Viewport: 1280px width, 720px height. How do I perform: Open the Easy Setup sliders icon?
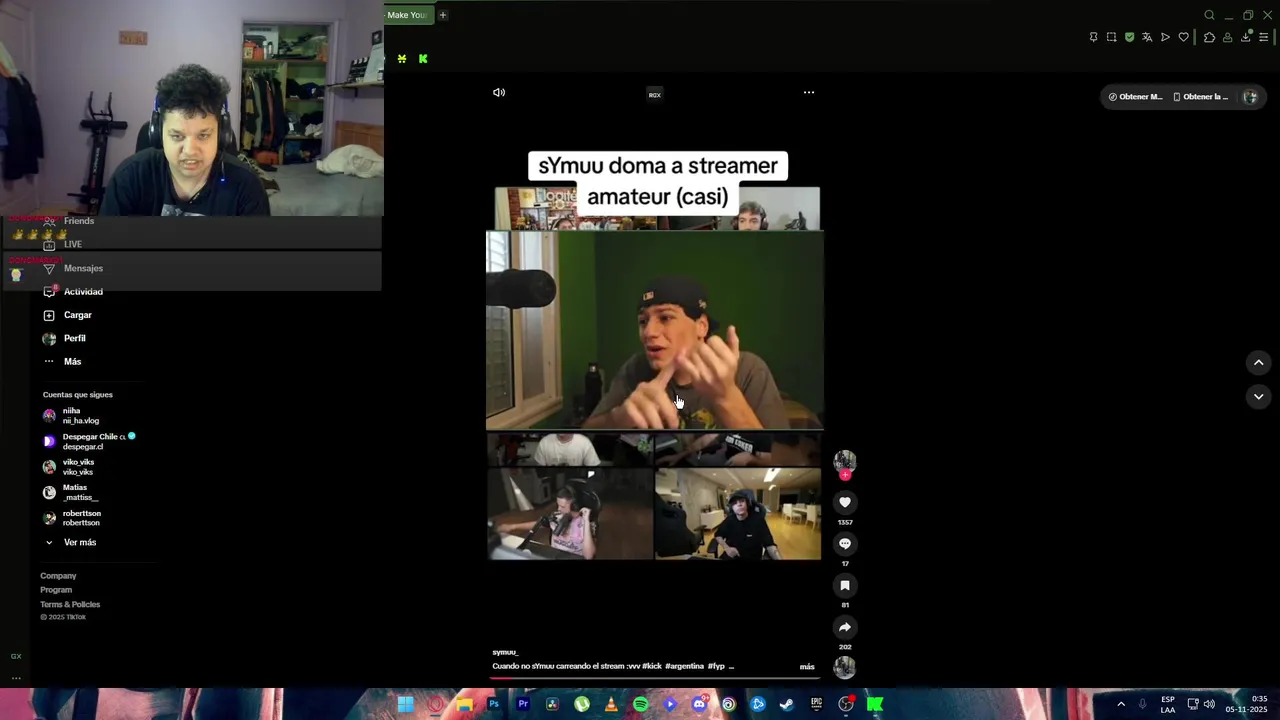pyautogui.click(x=1264, y=37)
